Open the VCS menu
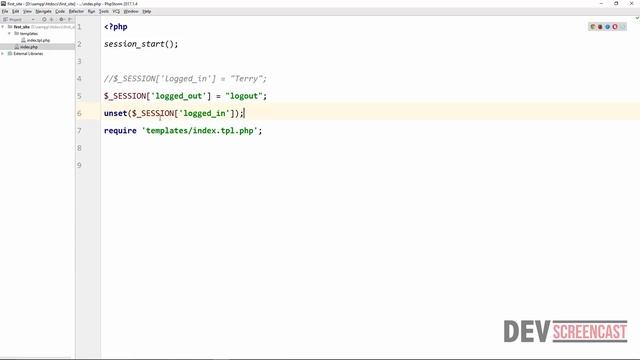The height and width of the screenshot is (360, 640). click(116, 11)
